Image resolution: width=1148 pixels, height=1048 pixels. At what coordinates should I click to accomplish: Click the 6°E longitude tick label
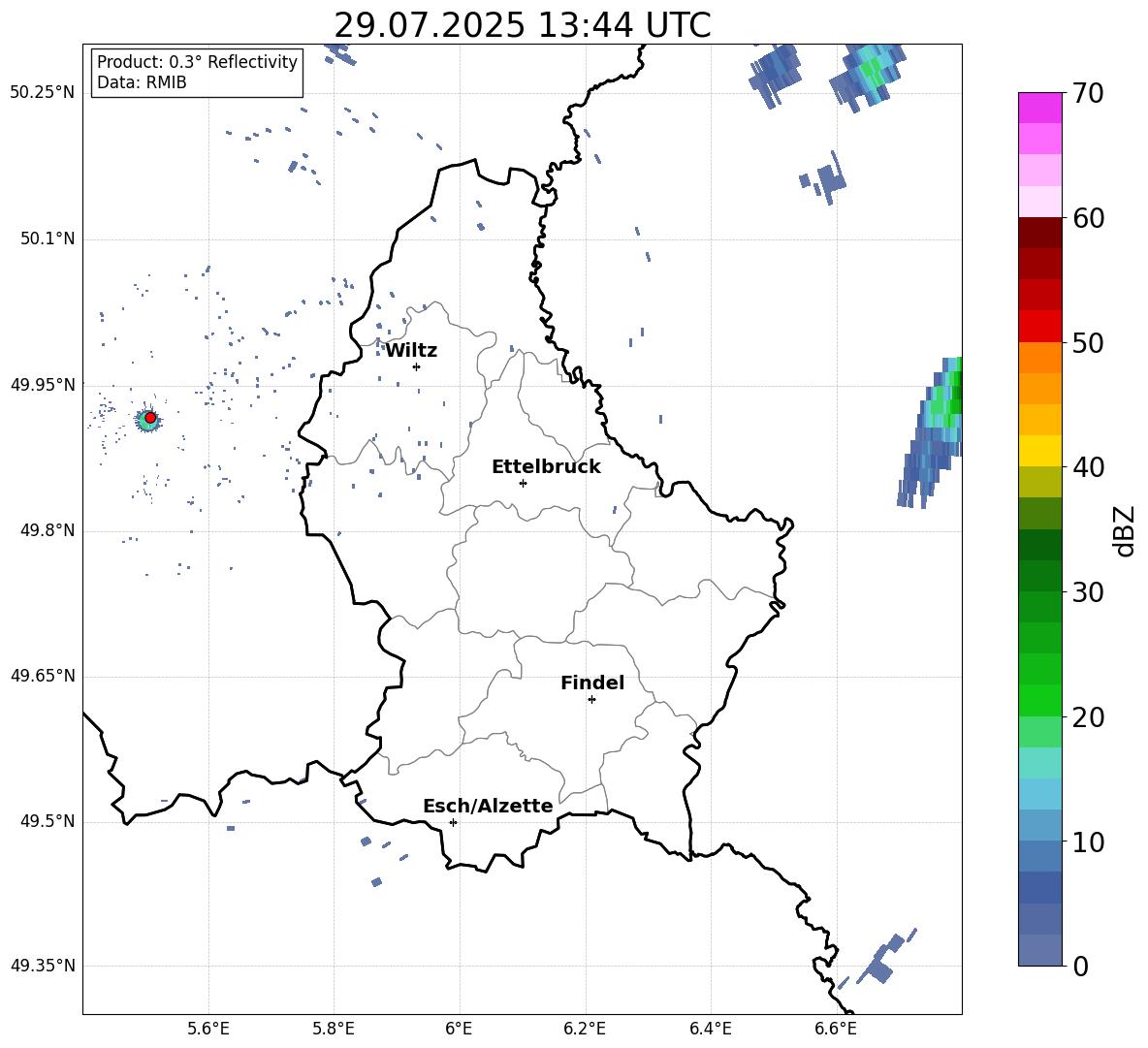(x=459, y=1030)
